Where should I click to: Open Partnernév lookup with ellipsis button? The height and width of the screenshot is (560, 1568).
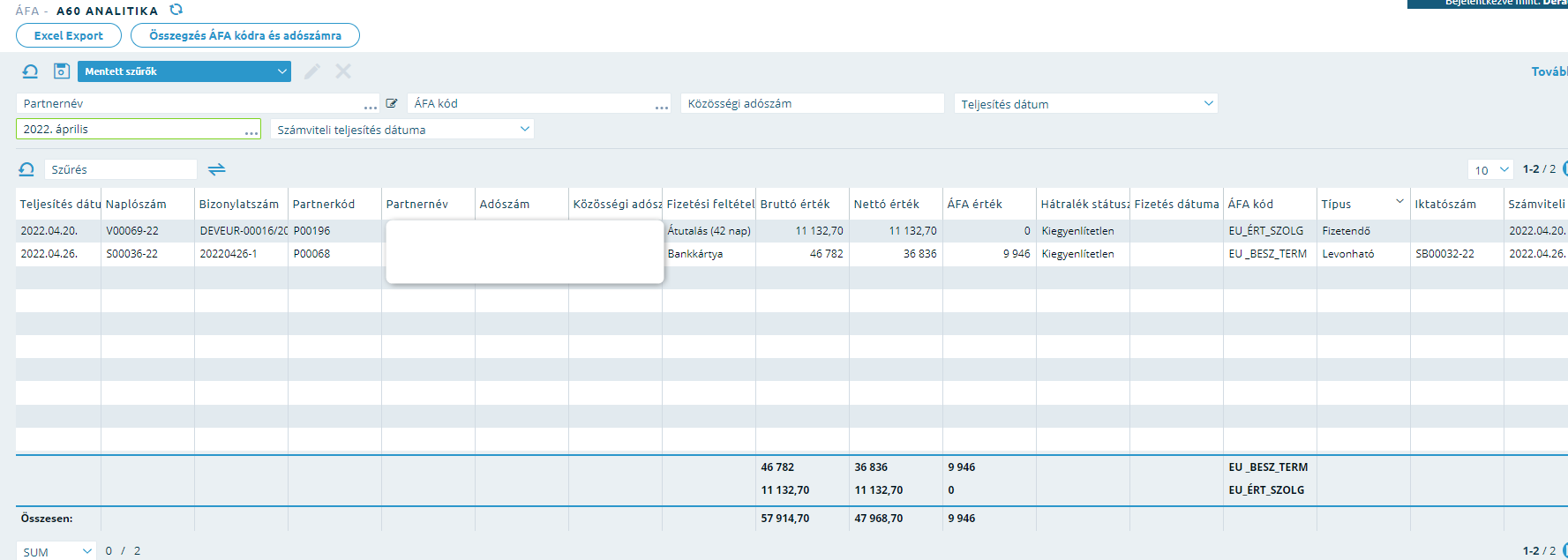coord(371,107)
